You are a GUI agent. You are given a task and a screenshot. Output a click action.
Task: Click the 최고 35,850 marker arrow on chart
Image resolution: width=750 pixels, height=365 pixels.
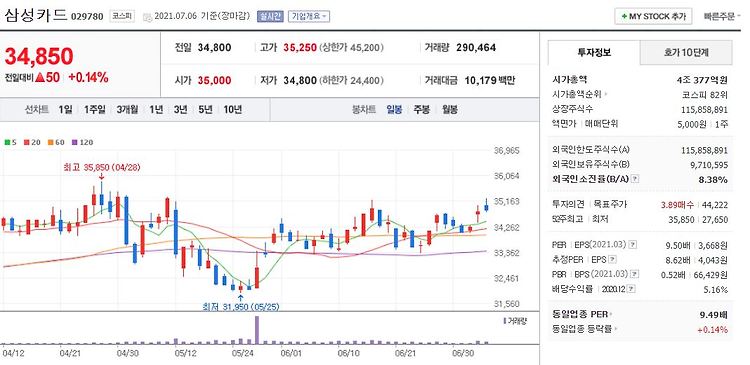(x=101, y=177)
